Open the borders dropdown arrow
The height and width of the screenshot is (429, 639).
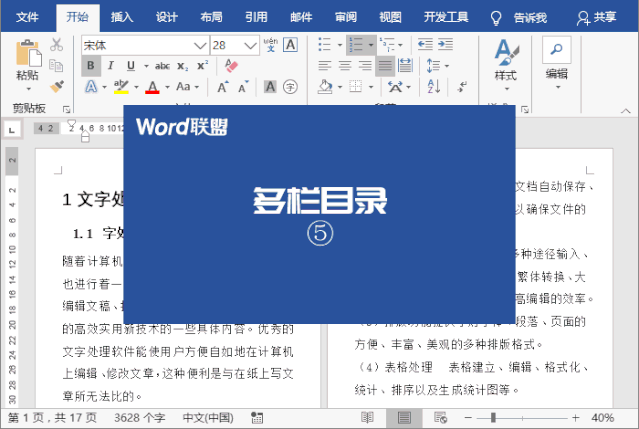tap(371, 87)
